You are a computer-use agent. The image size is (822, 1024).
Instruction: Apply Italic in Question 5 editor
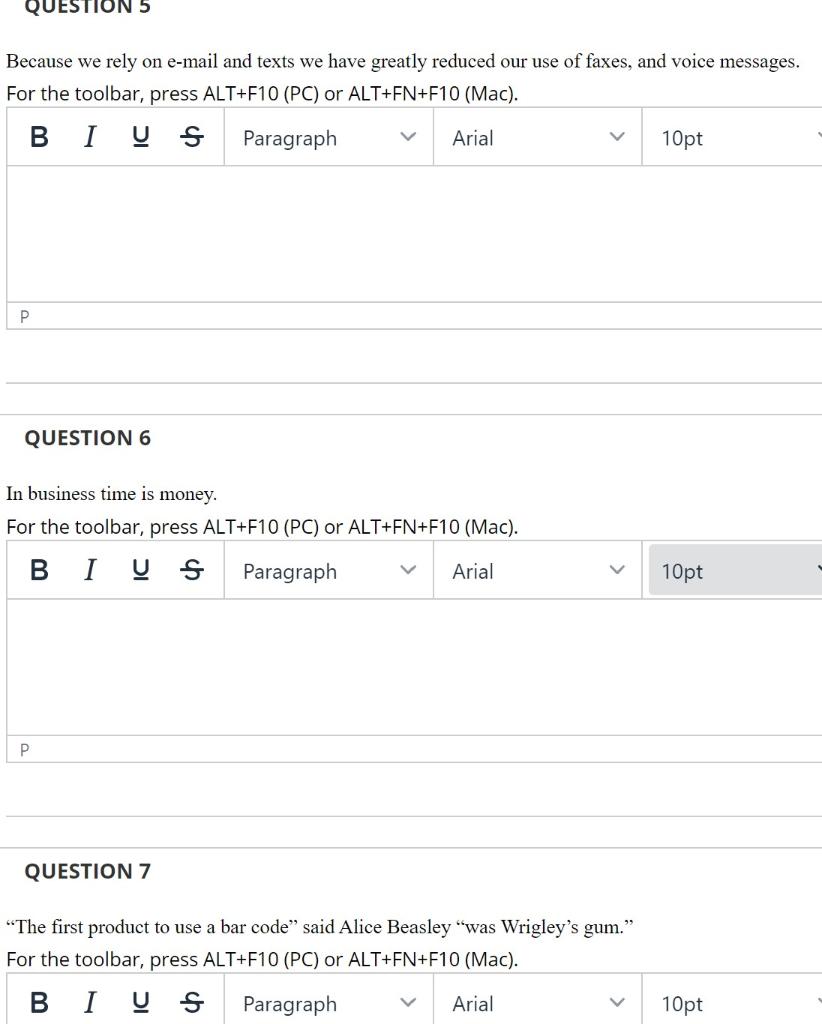tap(90, 138)
